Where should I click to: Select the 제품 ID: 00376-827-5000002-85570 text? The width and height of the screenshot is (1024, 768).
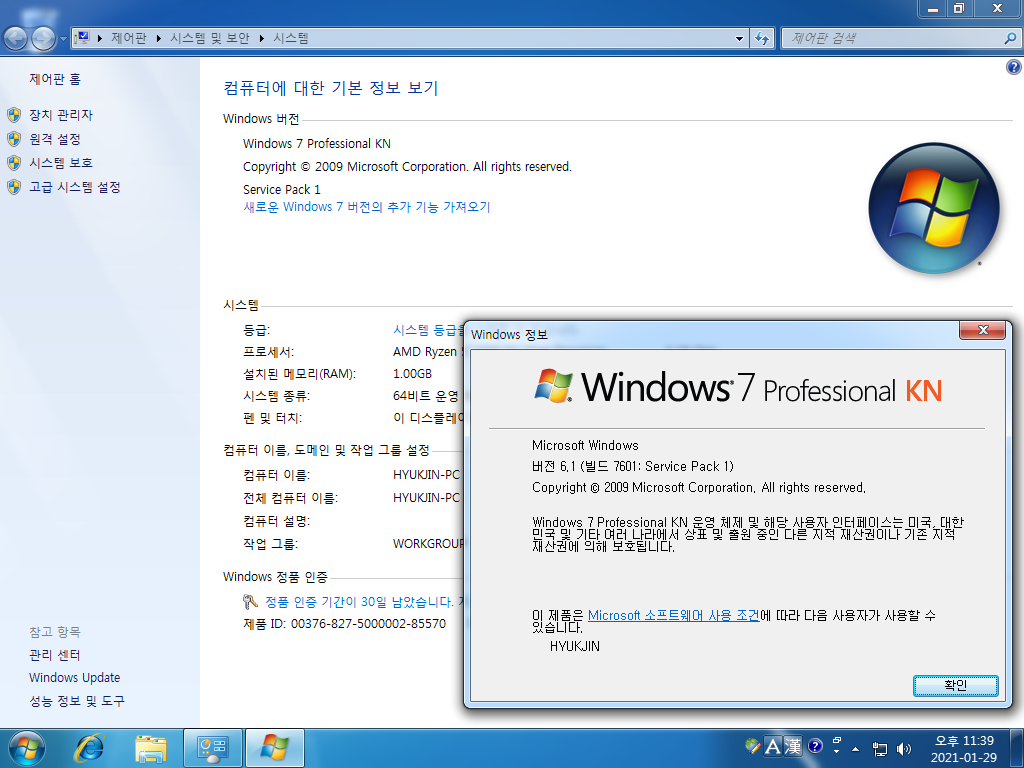pos(344,624)
